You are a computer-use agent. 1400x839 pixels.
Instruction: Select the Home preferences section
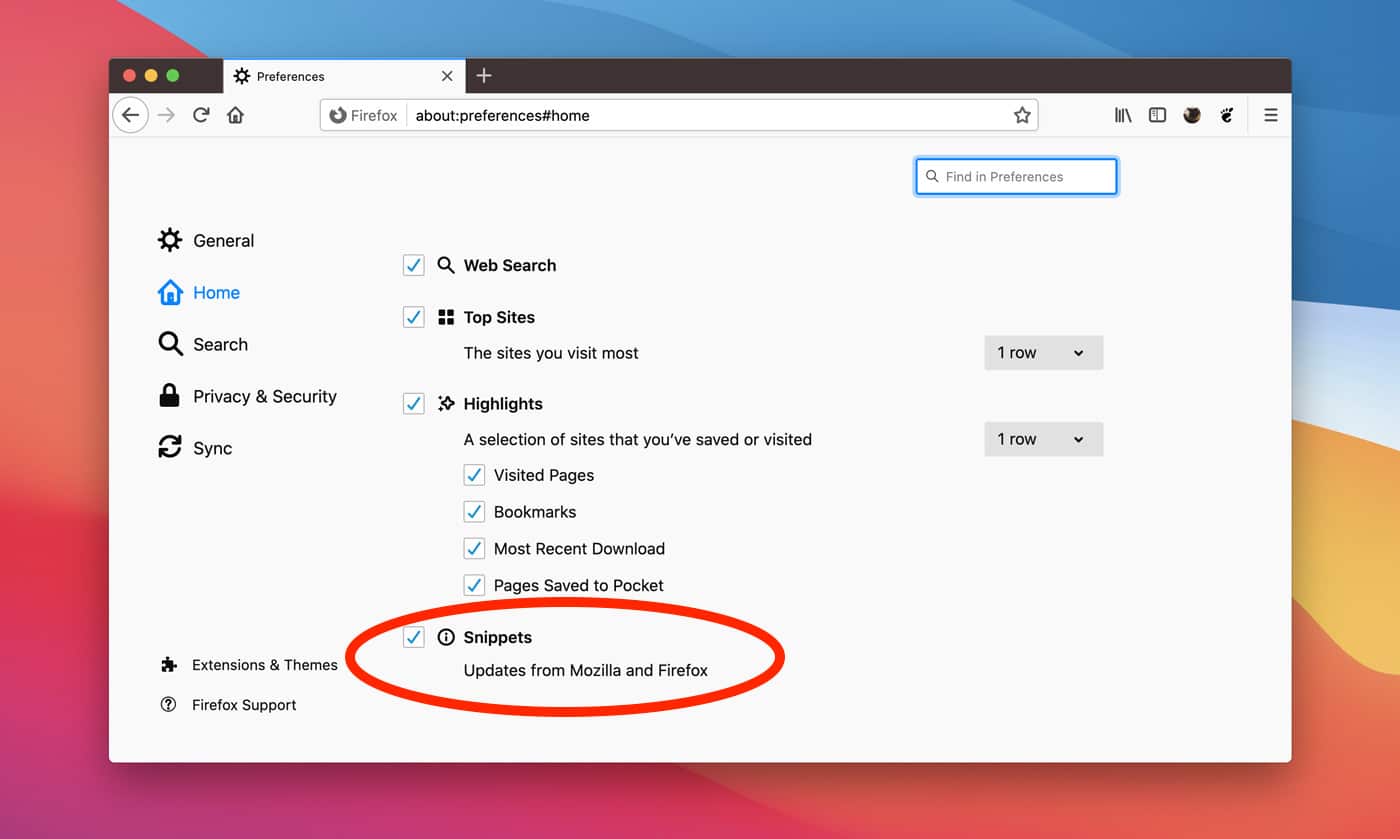pos(199,292)
